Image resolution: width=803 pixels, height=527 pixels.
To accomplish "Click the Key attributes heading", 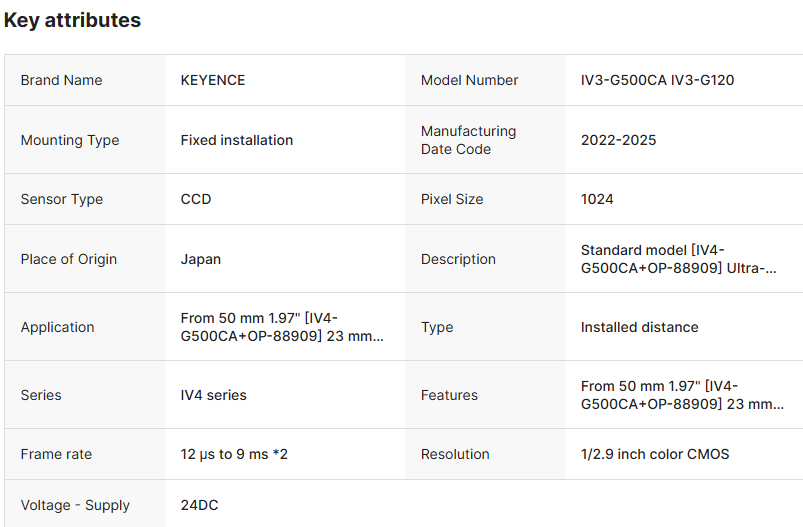I will (x=72, y=20).
